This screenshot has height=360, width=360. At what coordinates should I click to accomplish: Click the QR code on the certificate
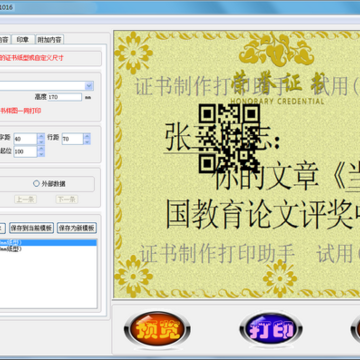229,138
